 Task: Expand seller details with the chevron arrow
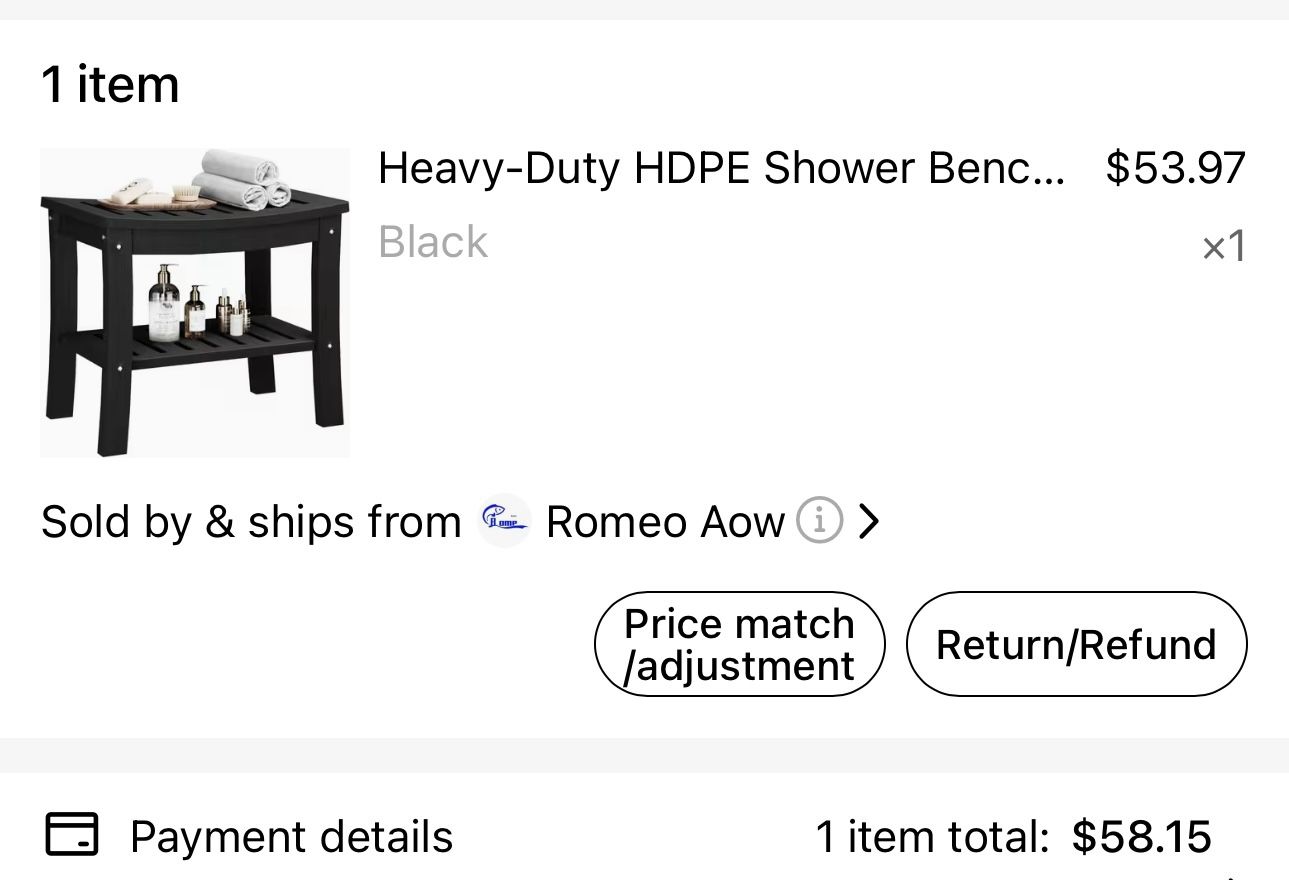(x=867, y=520)
